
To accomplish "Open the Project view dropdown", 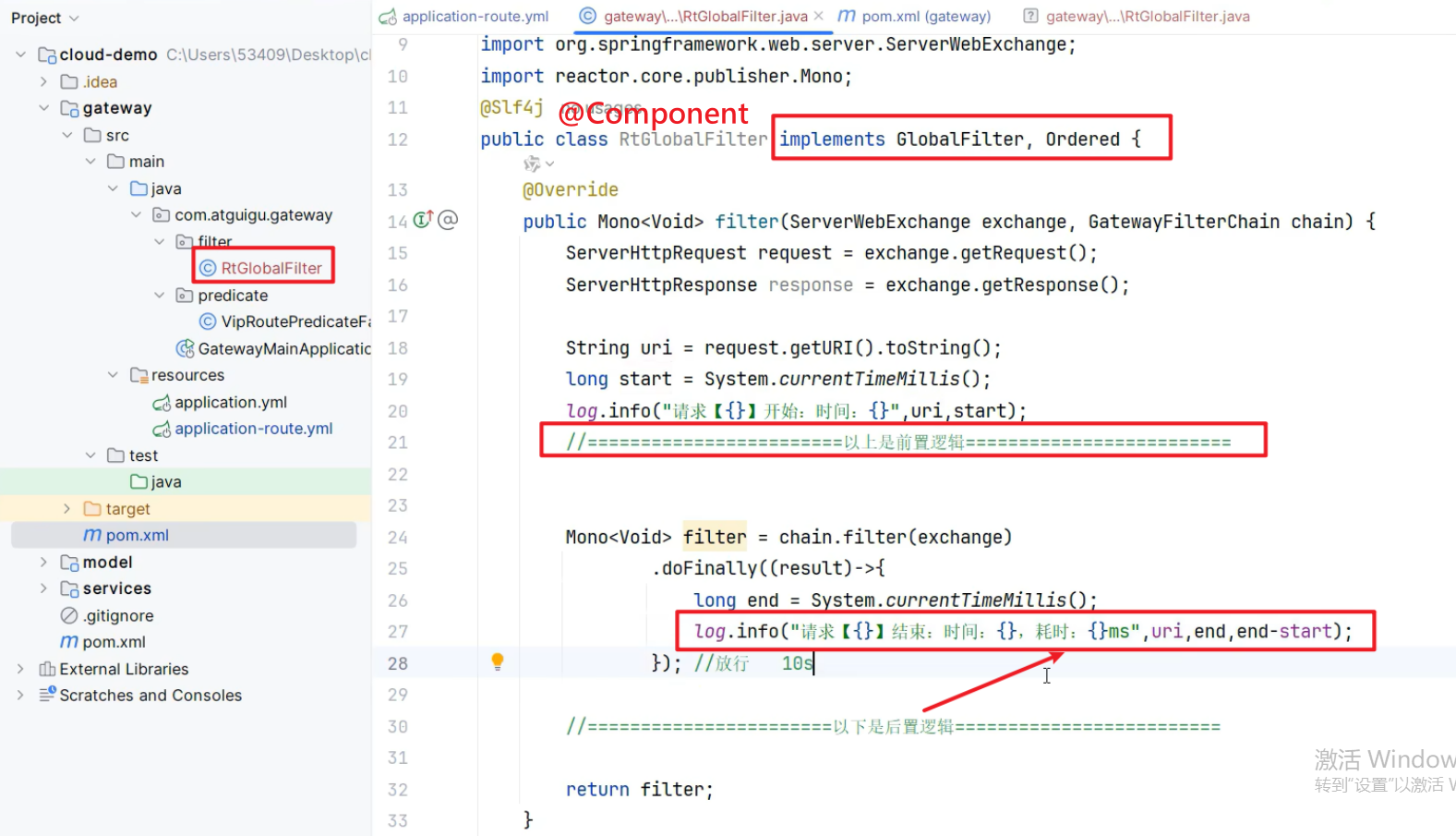I will pyautogui.click(x=45, y=18).
